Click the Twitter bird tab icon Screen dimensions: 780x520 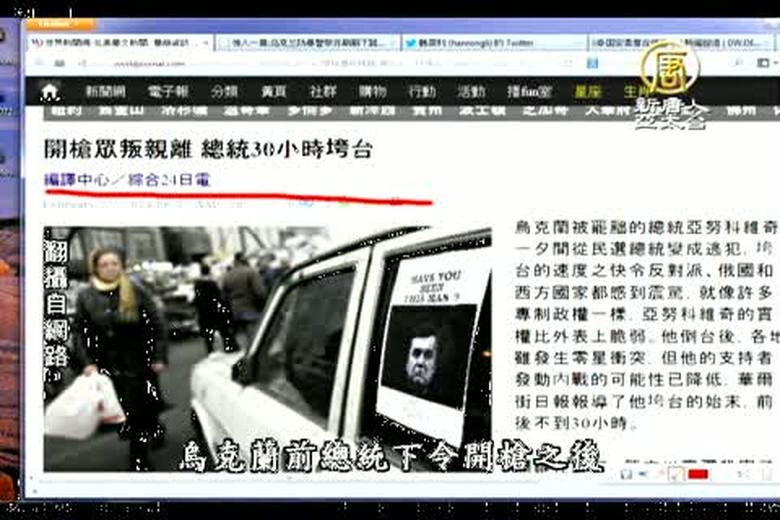point(411,43)
